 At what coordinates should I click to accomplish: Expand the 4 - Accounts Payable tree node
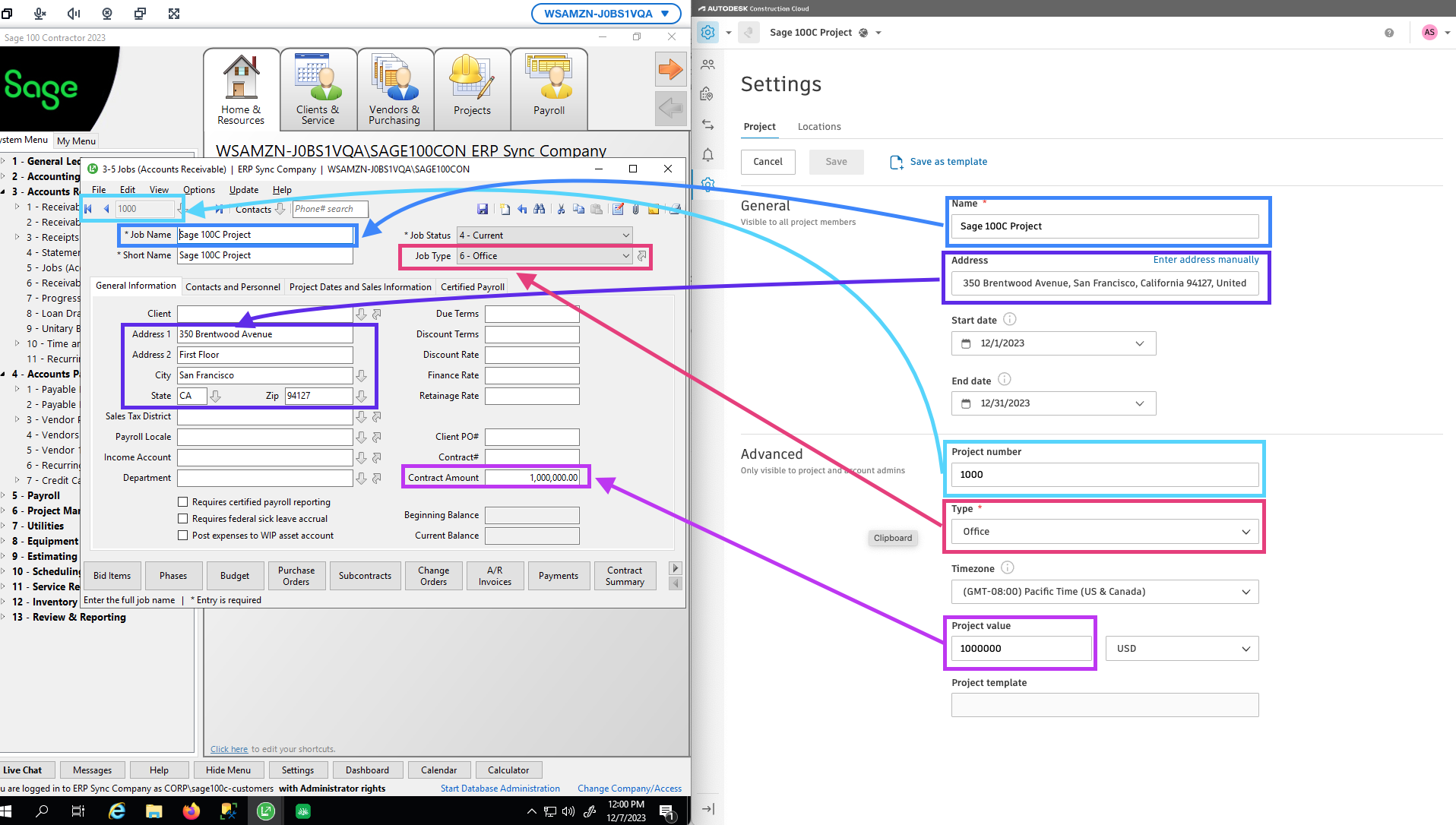click(4, 375)
